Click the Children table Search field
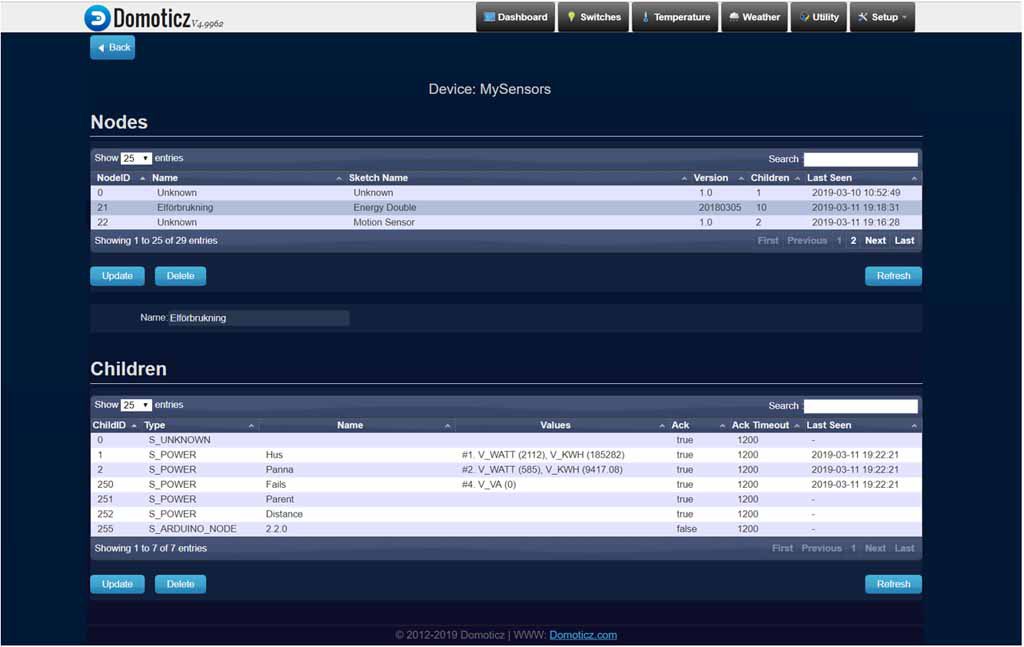The width and height of the screenshot is (1024, 647). click(x=861, y=406)
